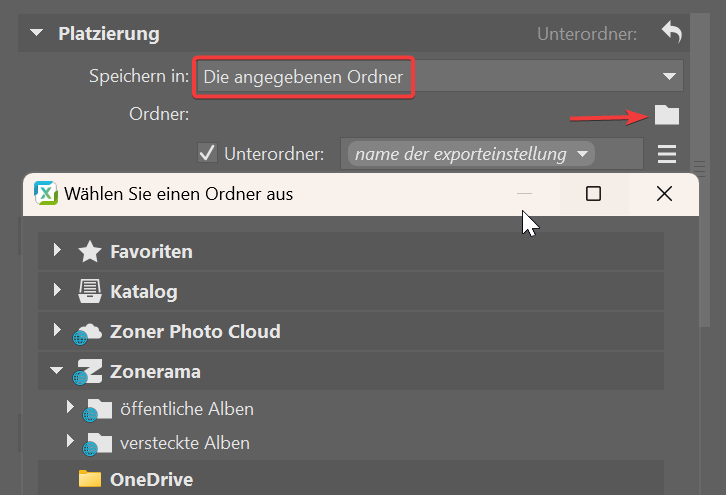Expand the öffentliche Alben folder
This screenshot has height=495, width=726.
click(70, 407)
